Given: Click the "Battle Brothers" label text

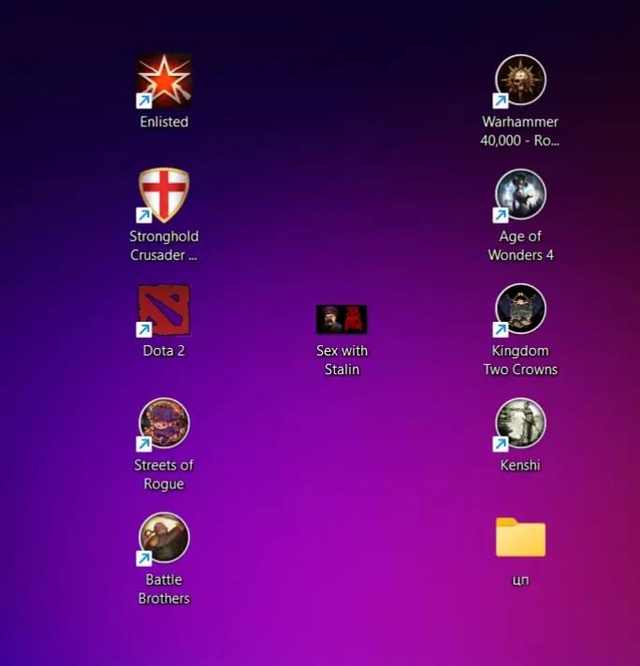Looking at the screenshot, I should click(x=164, y=589).
